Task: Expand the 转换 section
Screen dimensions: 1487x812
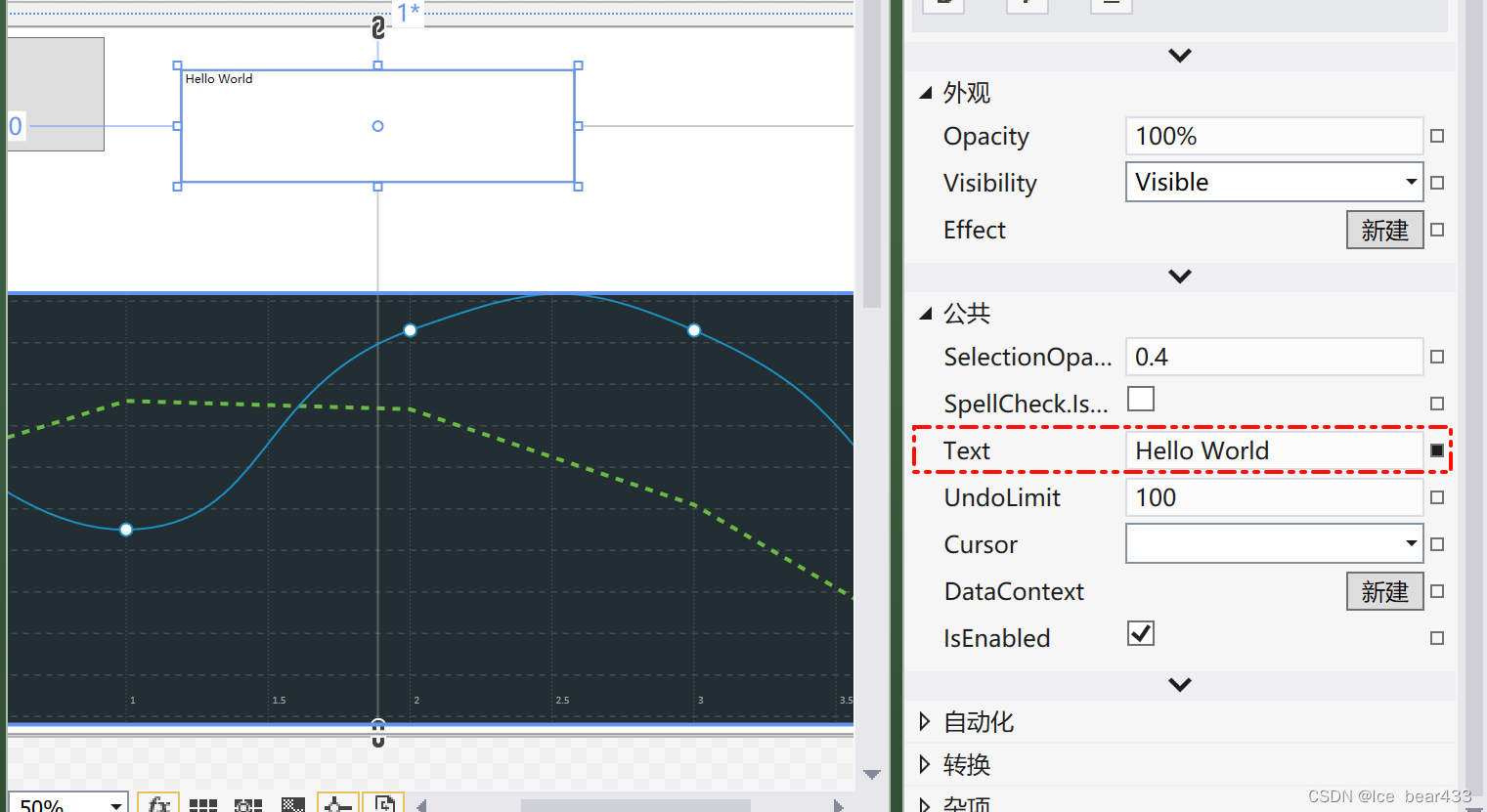Action: (925, 764)
